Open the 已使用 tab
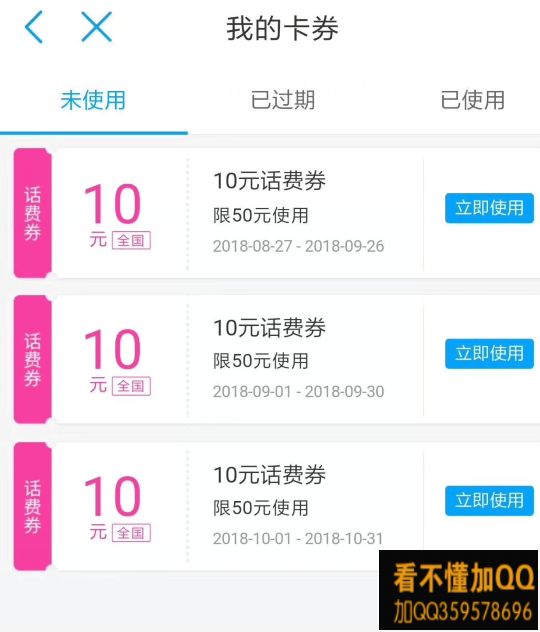 tap(472, 100)
